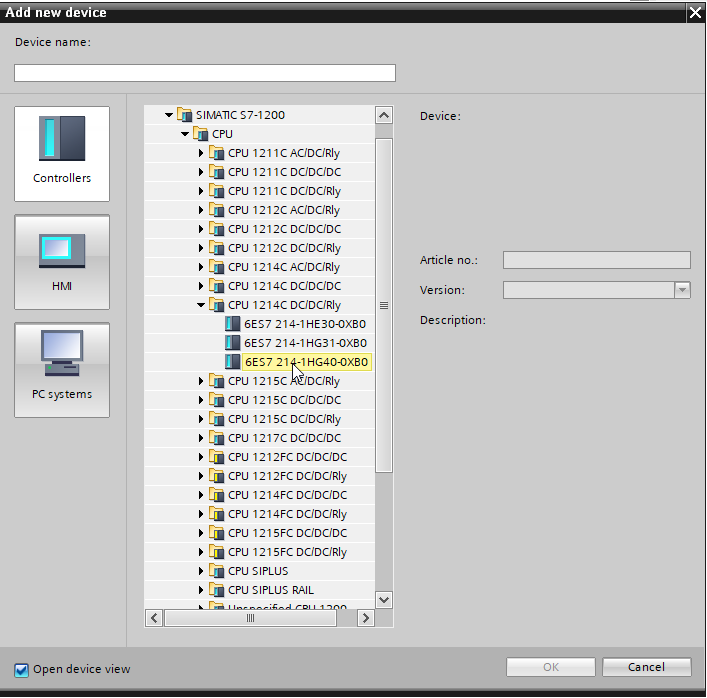
Task: Click the CPU 1211C AC/DC/Rly folder icon
Action: point(216,153)
